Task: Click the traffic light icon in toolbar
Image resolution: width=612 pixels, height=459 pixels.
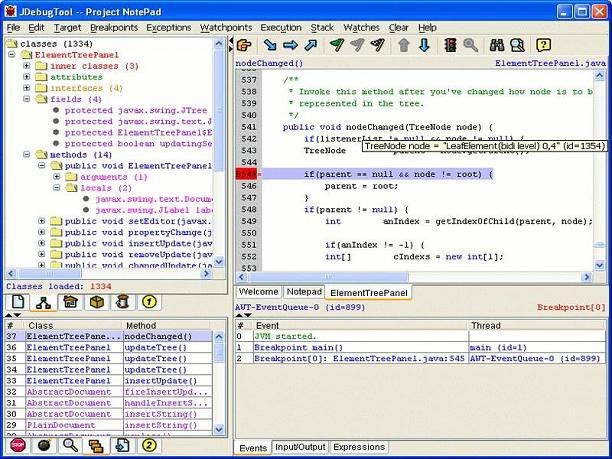Action: [x=450, y=45]
